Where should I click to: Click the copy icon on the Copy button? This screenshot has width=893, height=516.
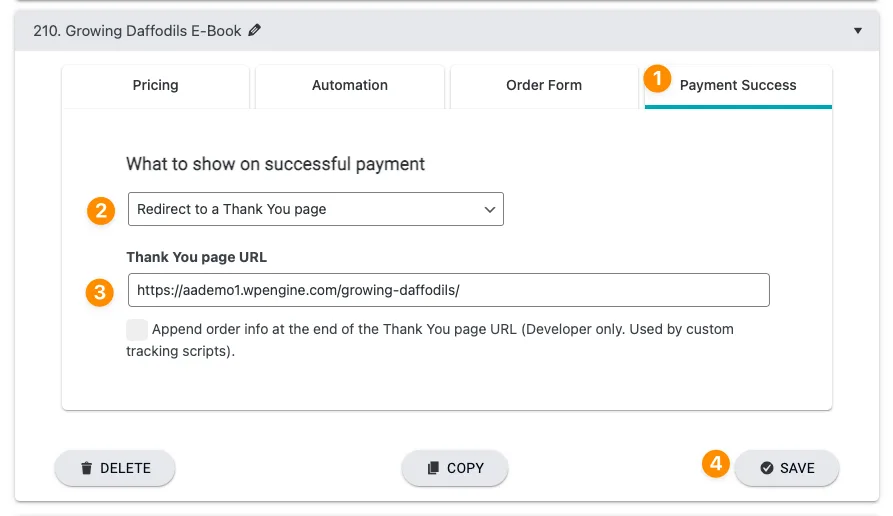(433, 468)
